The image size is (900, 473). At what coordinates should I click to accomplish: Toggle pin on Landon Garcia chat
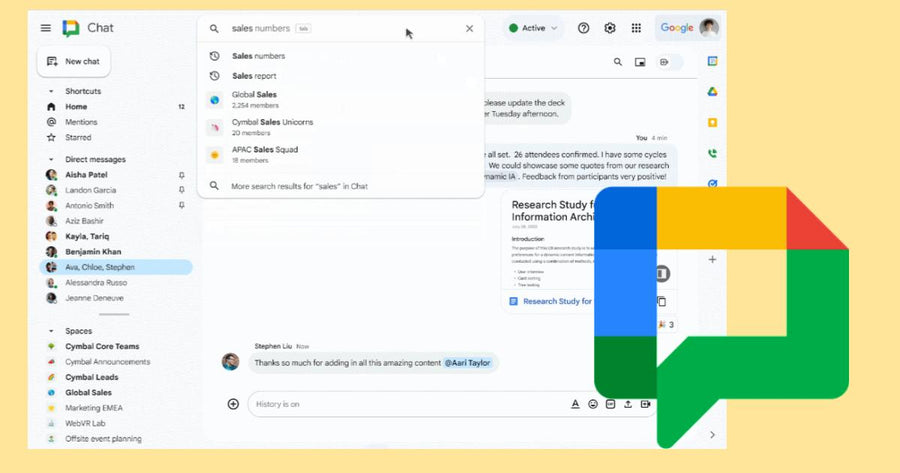click(181, 190)
